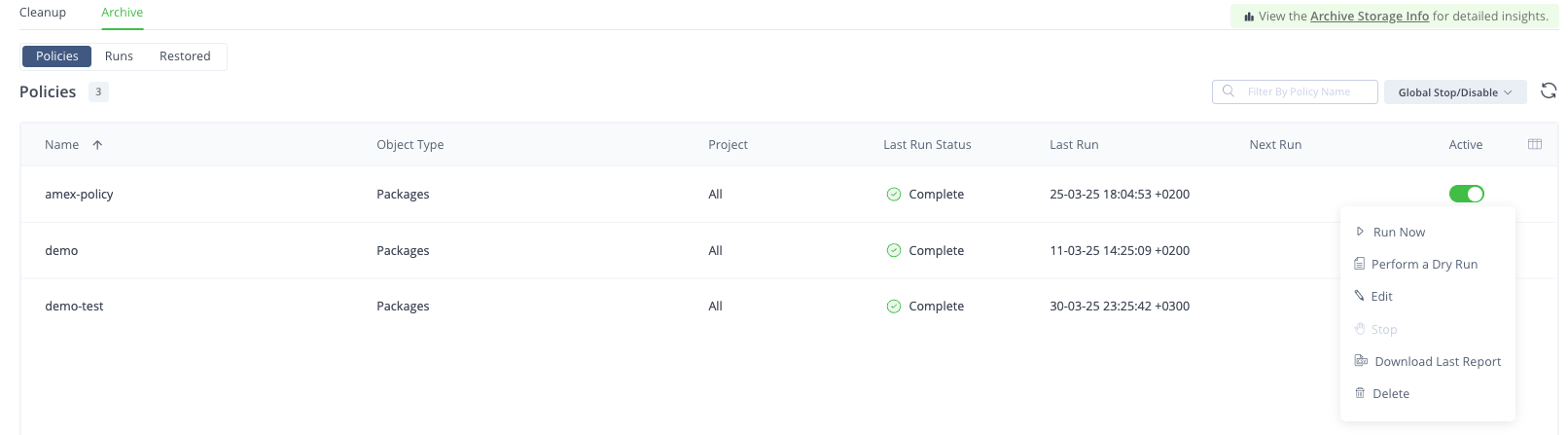Viewport: 1568px width, 435px height.
Task: Switch to the Cleanup tab
Action: pos(43,13)
